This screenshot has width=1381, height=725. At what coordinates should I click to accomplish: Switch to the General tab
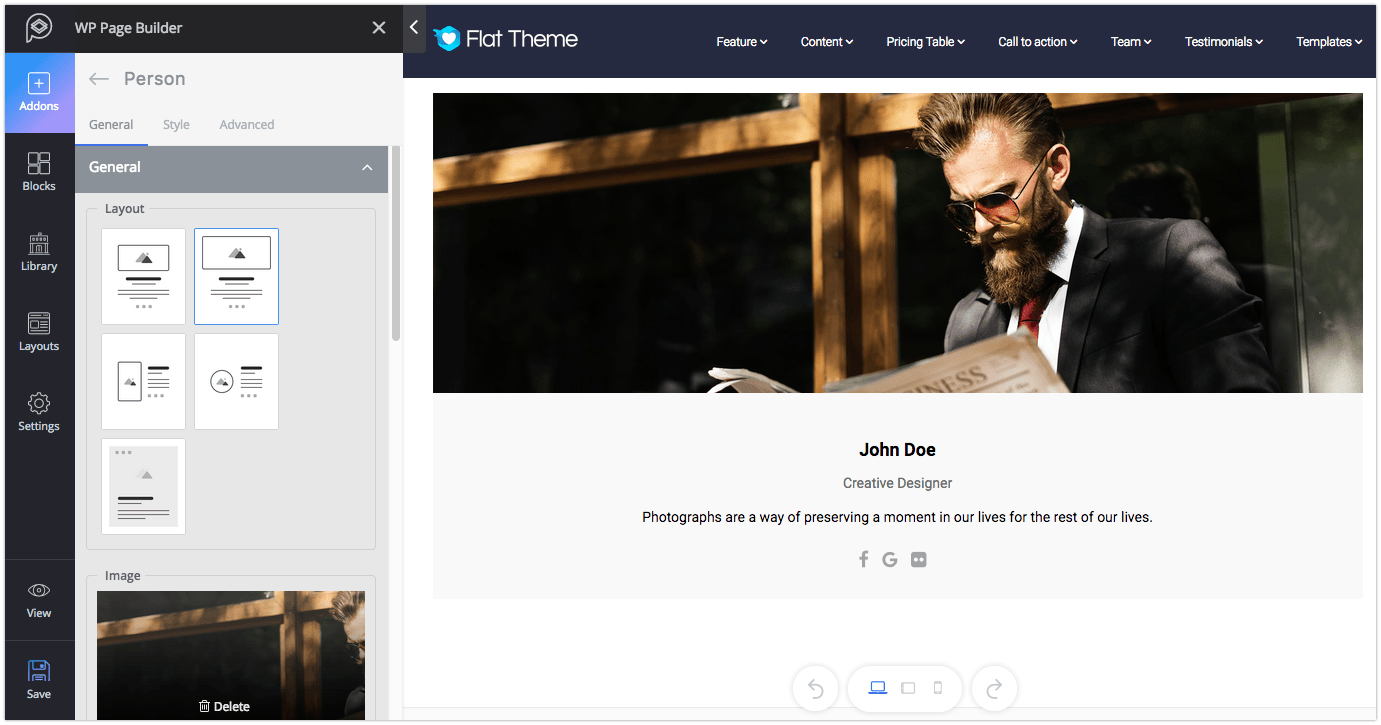pyautogui.click(x=111, y=125)
